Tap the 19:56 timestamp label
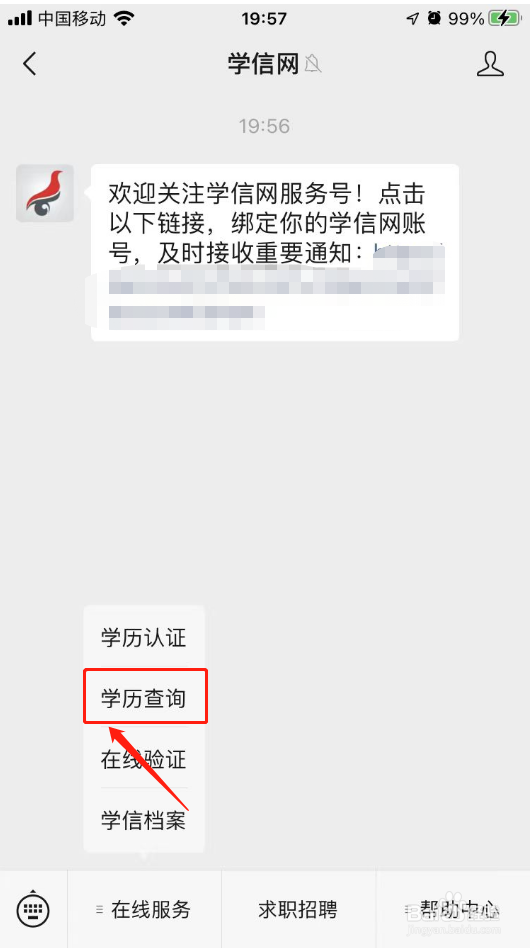Image resolution: width=531 pixels, height=948 pixels. tap(264, 126)
